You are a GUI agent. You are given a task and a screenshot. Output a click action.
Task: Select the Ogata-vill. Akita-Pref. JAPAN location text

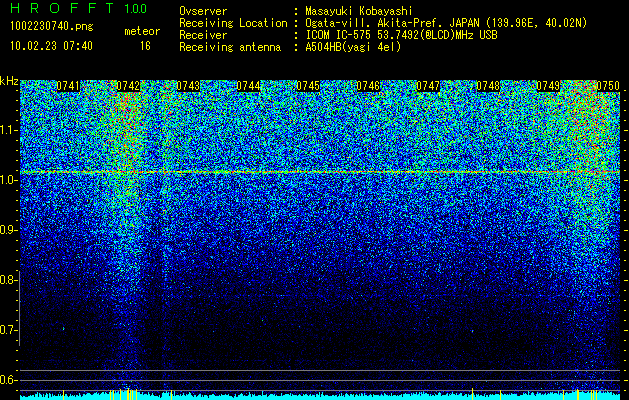coord(446,23)
